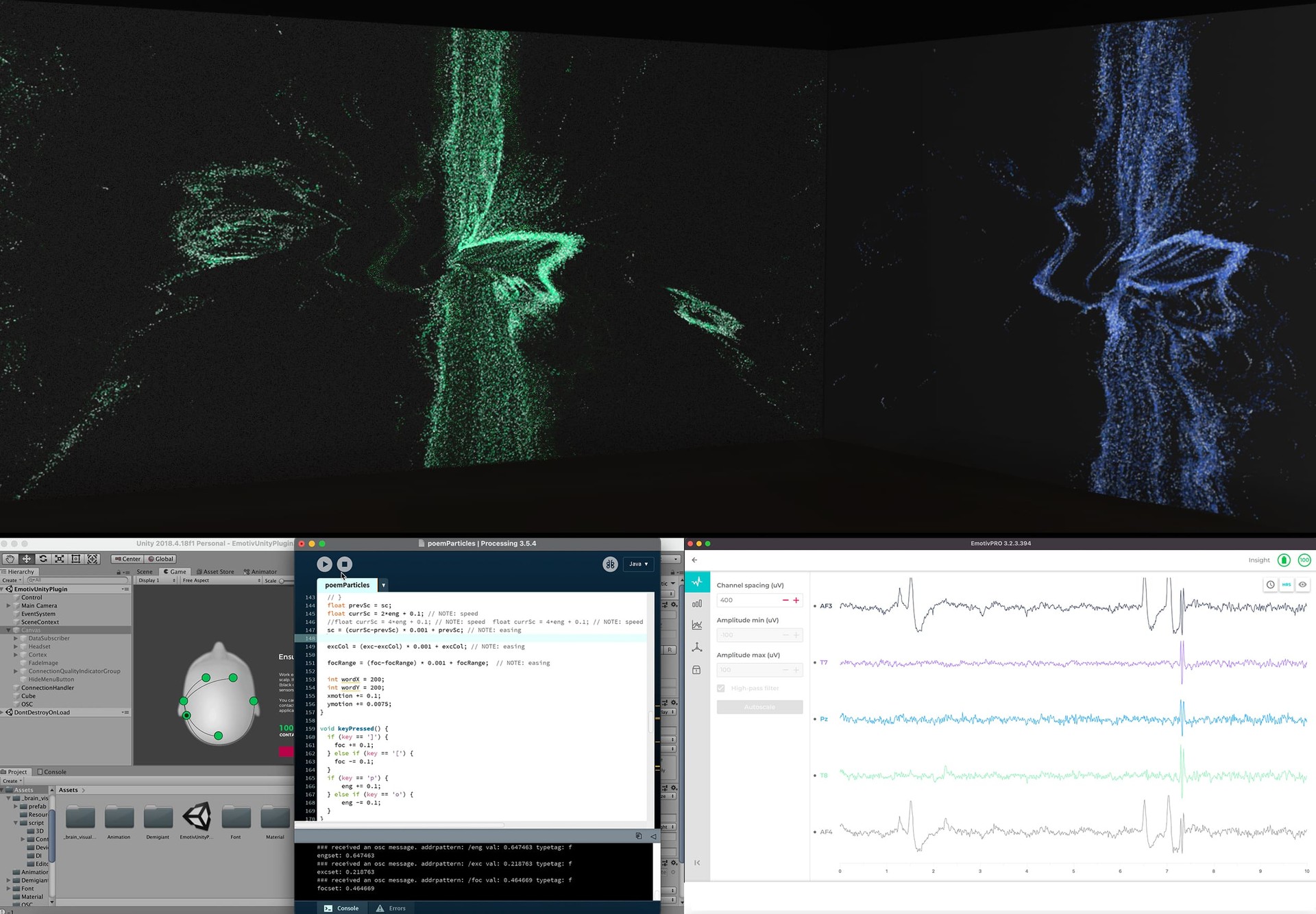Expand the DataSubscriber hierarchy item

point(16,638)
